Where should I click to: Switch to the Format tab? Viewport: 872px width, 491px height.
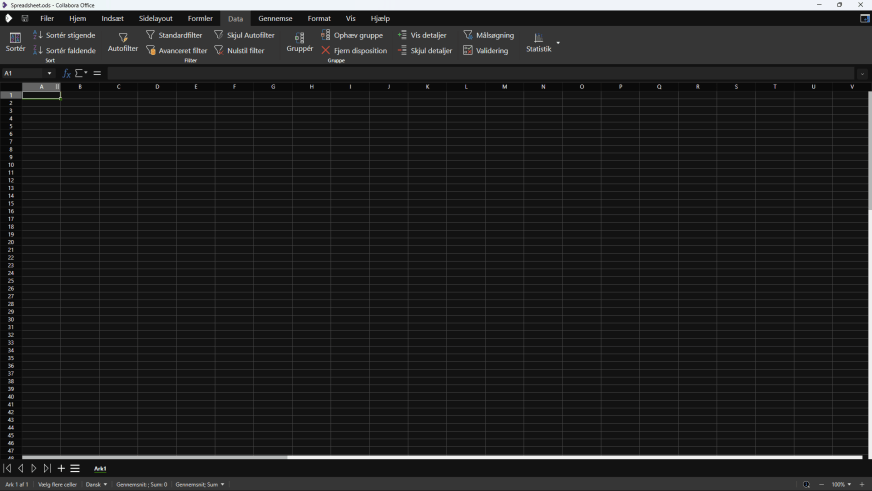coord(319,18)
